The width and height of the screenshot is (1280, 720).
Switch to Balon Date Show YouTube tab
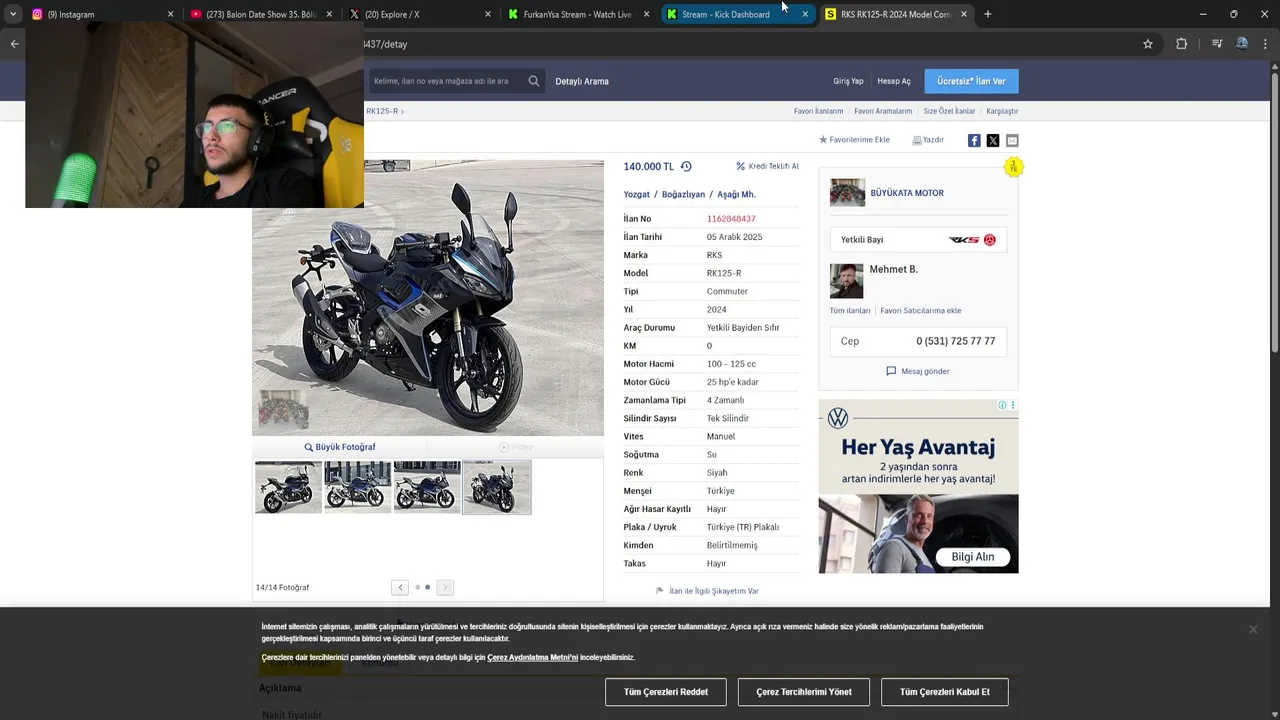click(262, 14)
